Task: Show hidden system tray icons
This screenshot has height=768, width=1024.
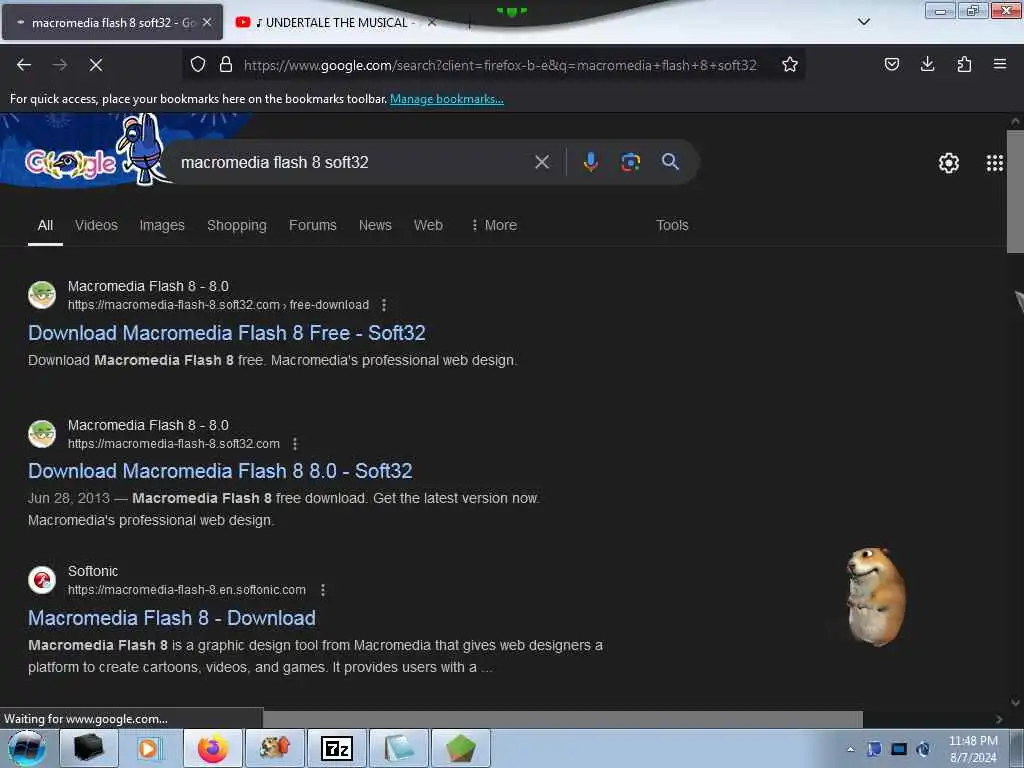Action: tap(850, 749)
